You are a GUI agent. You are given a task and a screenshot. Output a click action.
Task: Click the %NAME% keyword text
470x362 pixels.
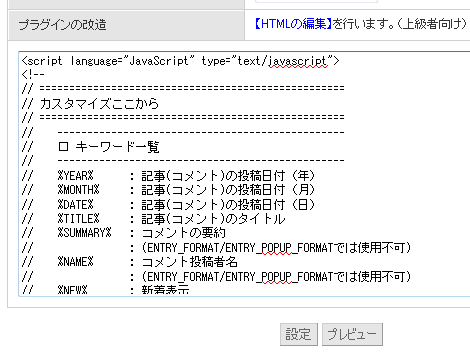pyautogui.click(x=75, y=262)
